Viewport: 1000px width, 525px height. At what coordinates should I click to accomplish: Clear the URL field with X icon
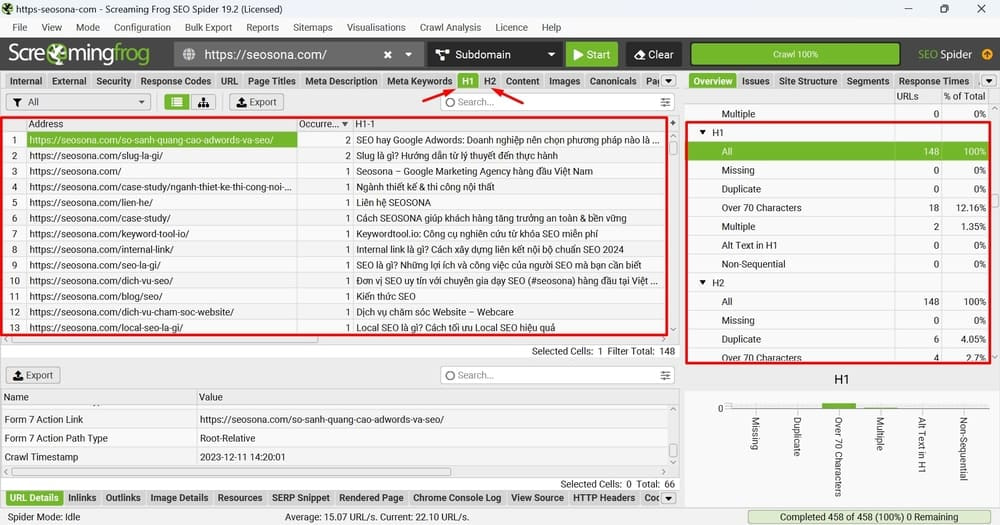coord(388,55)
